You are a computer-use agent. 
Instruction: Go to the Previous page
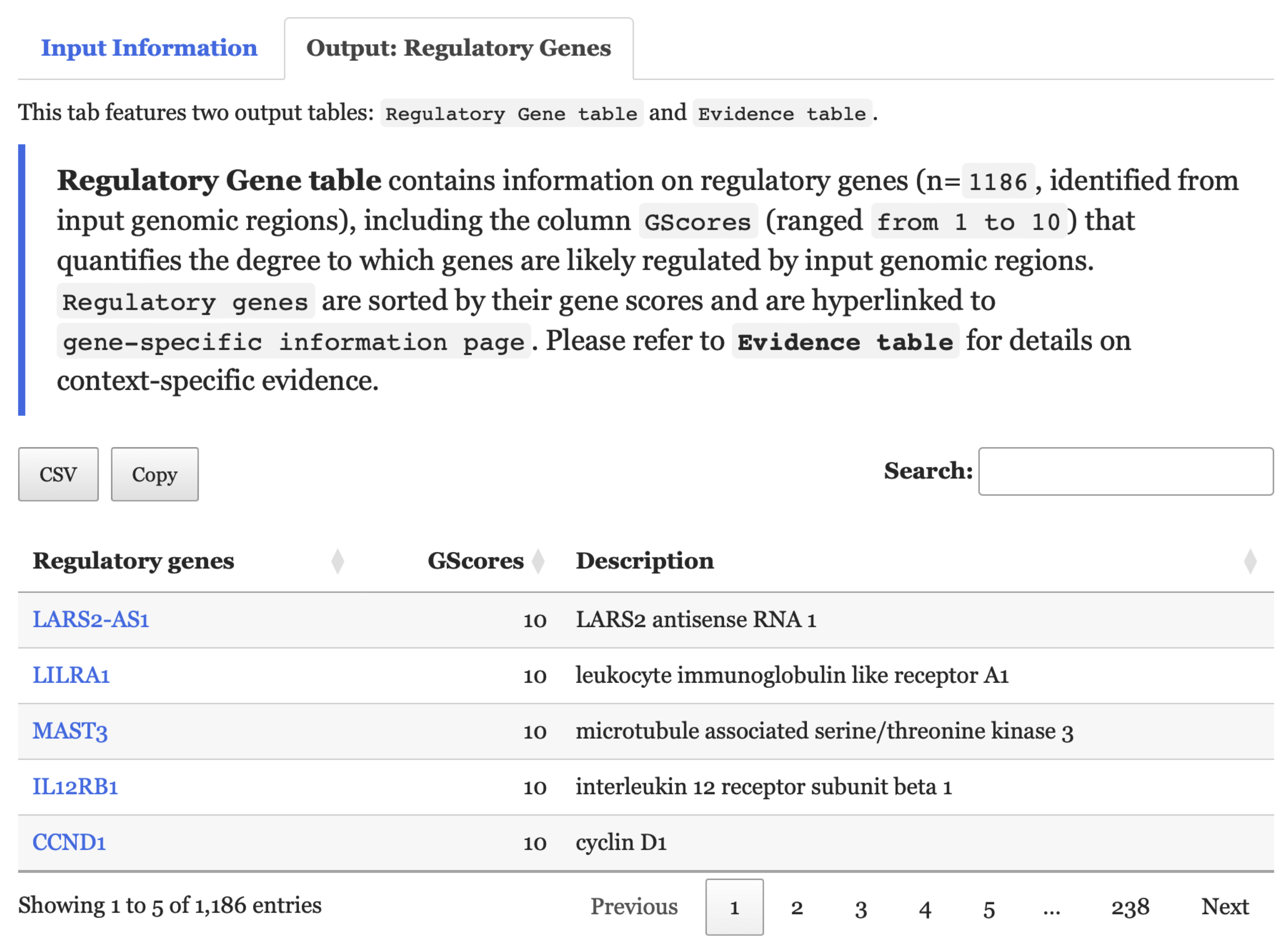[634, 907]
